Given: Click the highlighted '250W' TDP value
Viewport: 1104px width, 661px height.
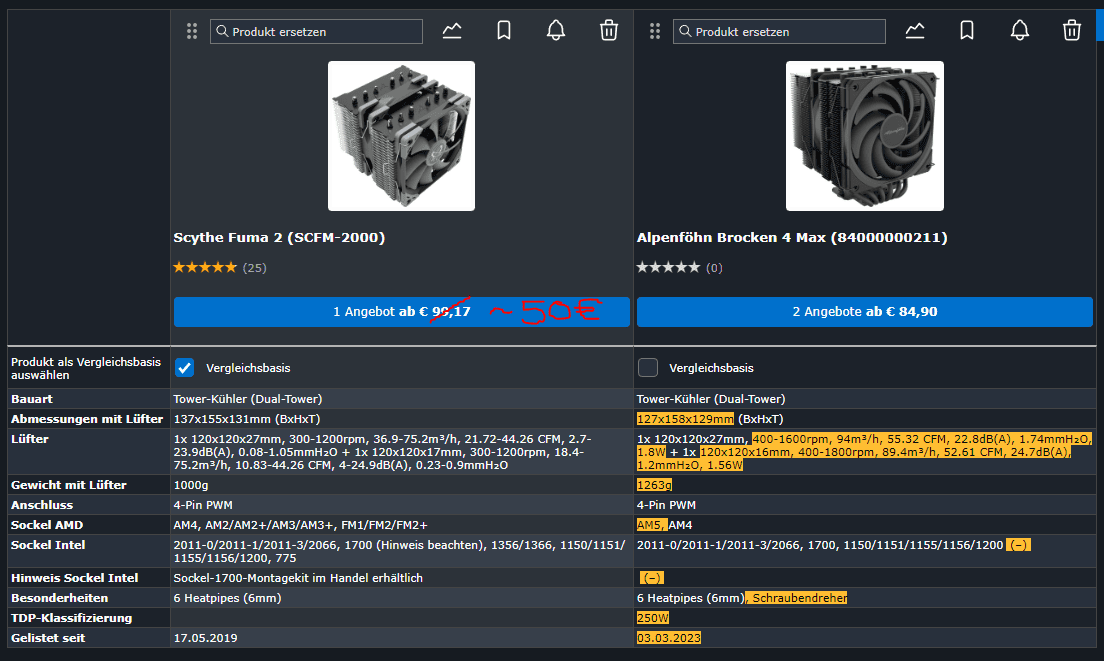Looking at the screenshot, I should point(653,618).
